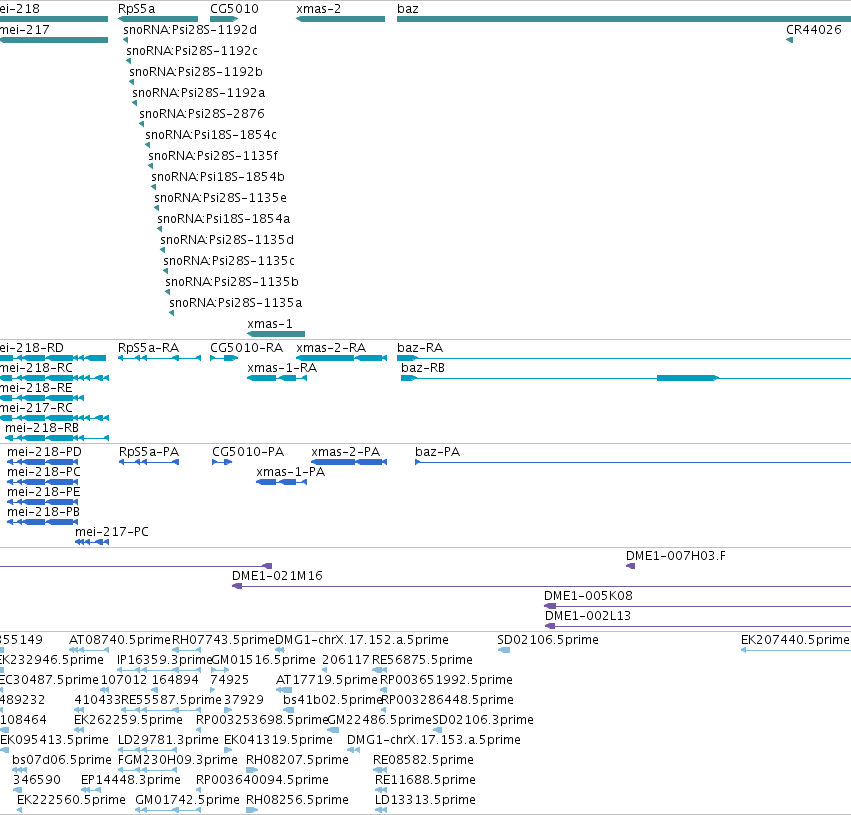The height and width of the screenshot is (815, 851).
Task: Click snoRNA:Psi28S-1135a label
Action: [x=236, y=303]
